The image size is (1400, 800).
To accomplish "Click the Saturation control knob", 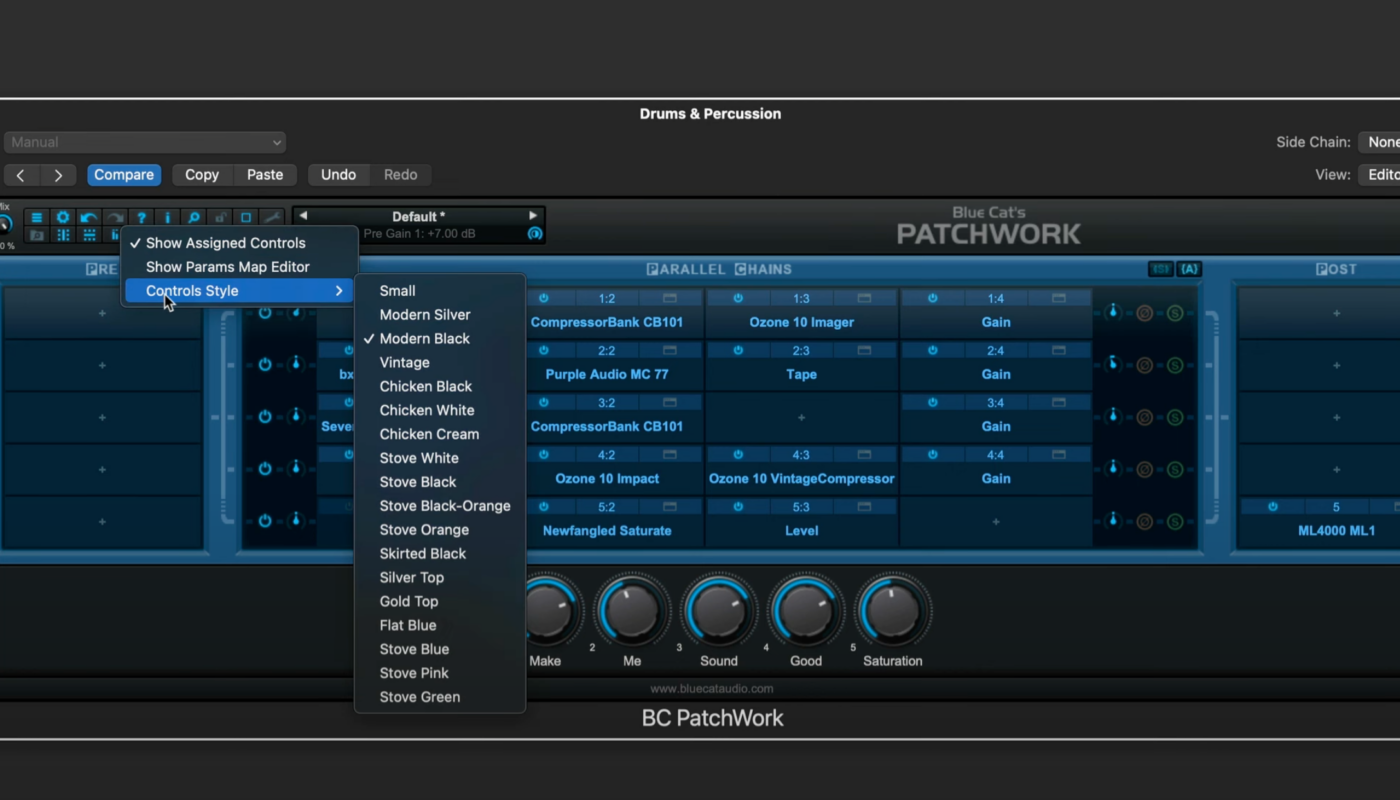I will tap(893, 609).
